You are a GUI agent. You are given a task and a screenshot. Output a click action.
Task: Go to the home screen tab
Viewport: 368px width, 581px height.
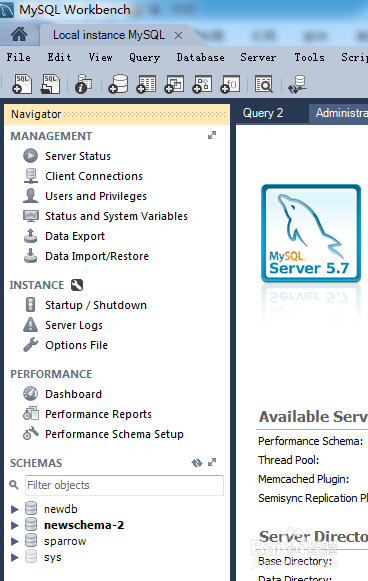[x=19, y=35]
